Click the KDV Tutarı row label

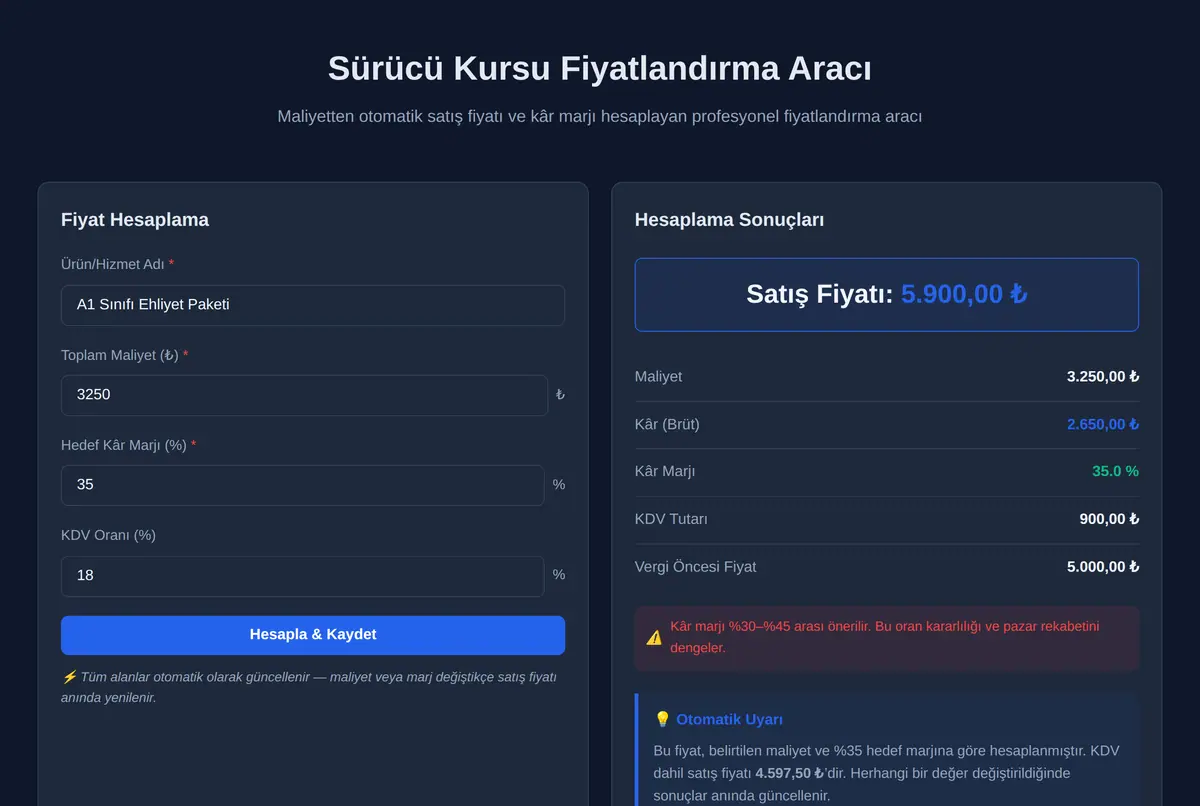coord(671,519)
